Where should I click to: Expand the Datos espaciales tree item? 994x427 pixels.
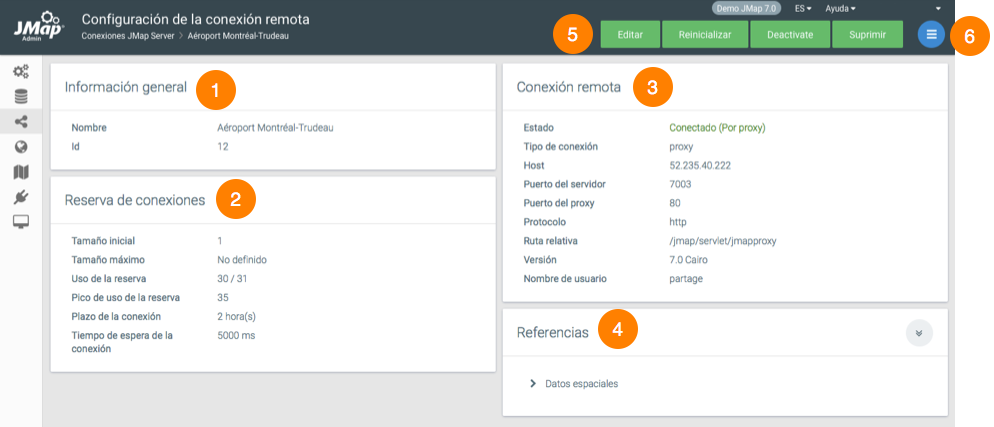pos(533,383)
